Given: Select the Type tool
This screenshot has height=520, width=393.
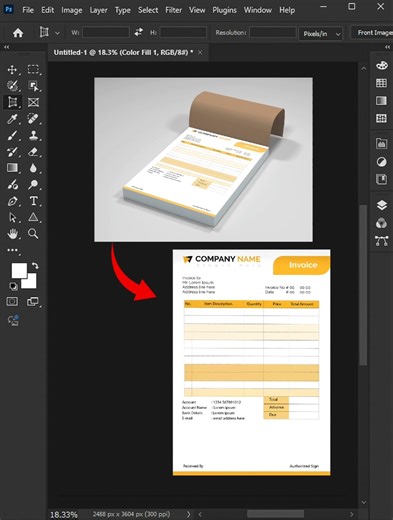Looking at the screenshot, I should tap(33, 201).
